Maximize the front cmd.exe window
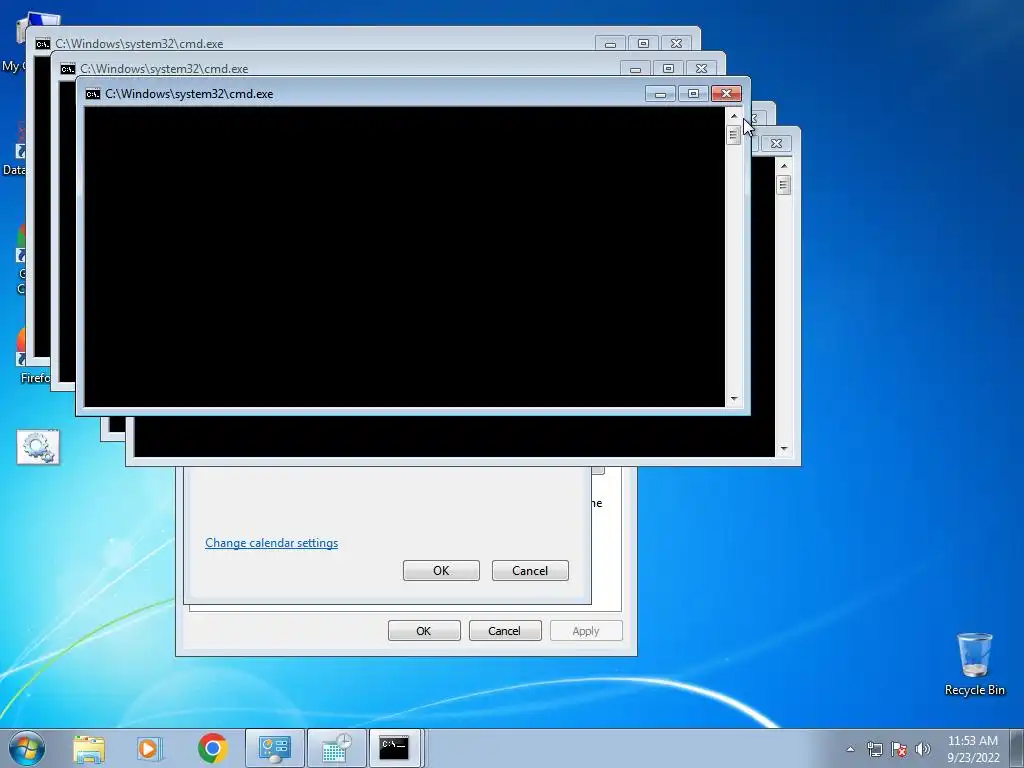 [694, 94]
